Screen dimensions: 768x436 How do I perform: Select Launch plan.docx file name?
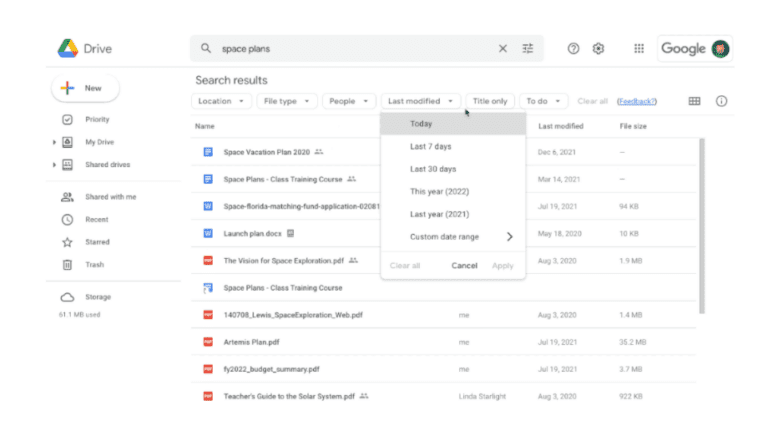coord(252,234)
